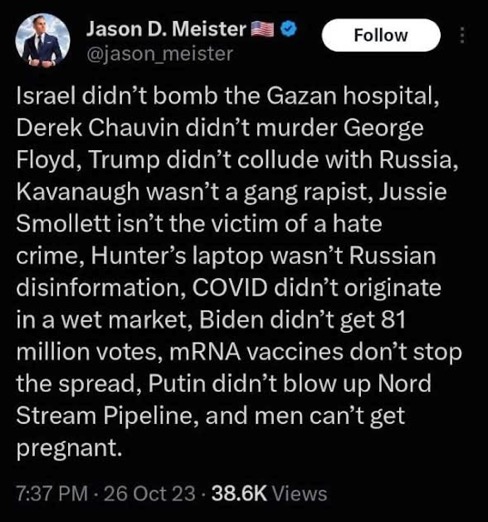Image resolution: width=488 pixels, height=522 pixels.
Task: Click "Derek Chauvin" in the tweet text
Action: (x=98, y=128)
